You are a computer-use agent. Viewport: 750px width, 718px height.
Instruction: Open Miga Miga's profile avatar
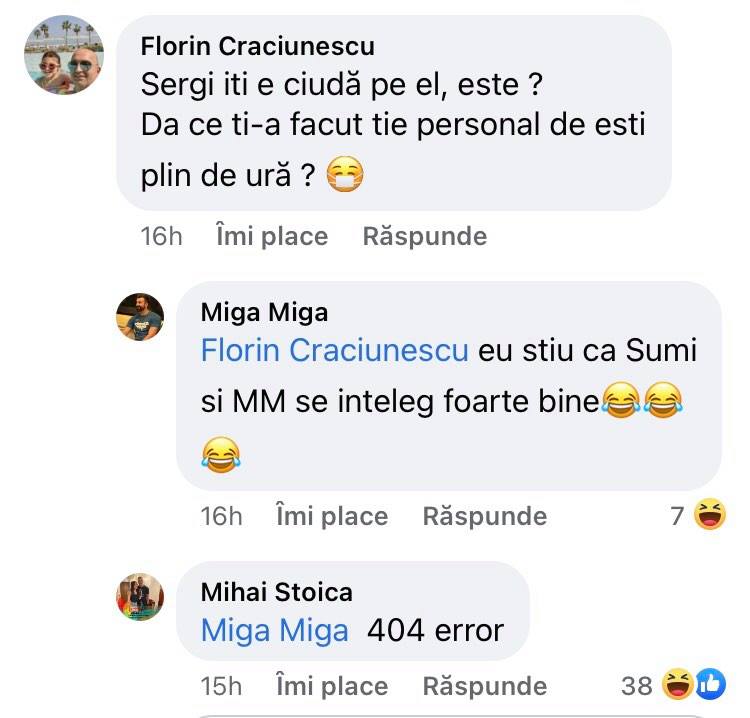(x=140, y=318)
